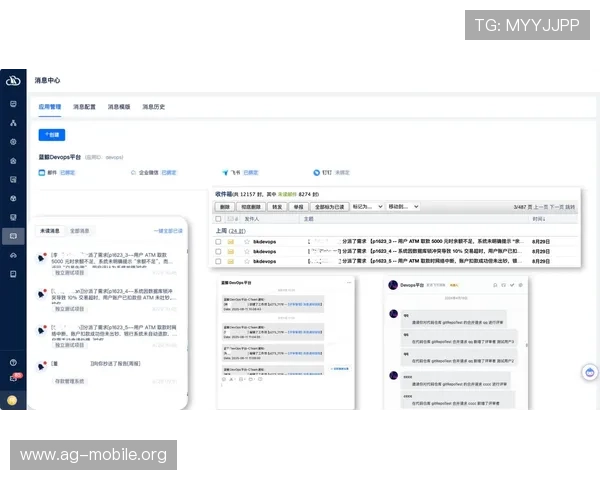Open the 标记为 dropdown
Image resolution: width=600 pixels, height=480 pixels.
coord(367,207)
